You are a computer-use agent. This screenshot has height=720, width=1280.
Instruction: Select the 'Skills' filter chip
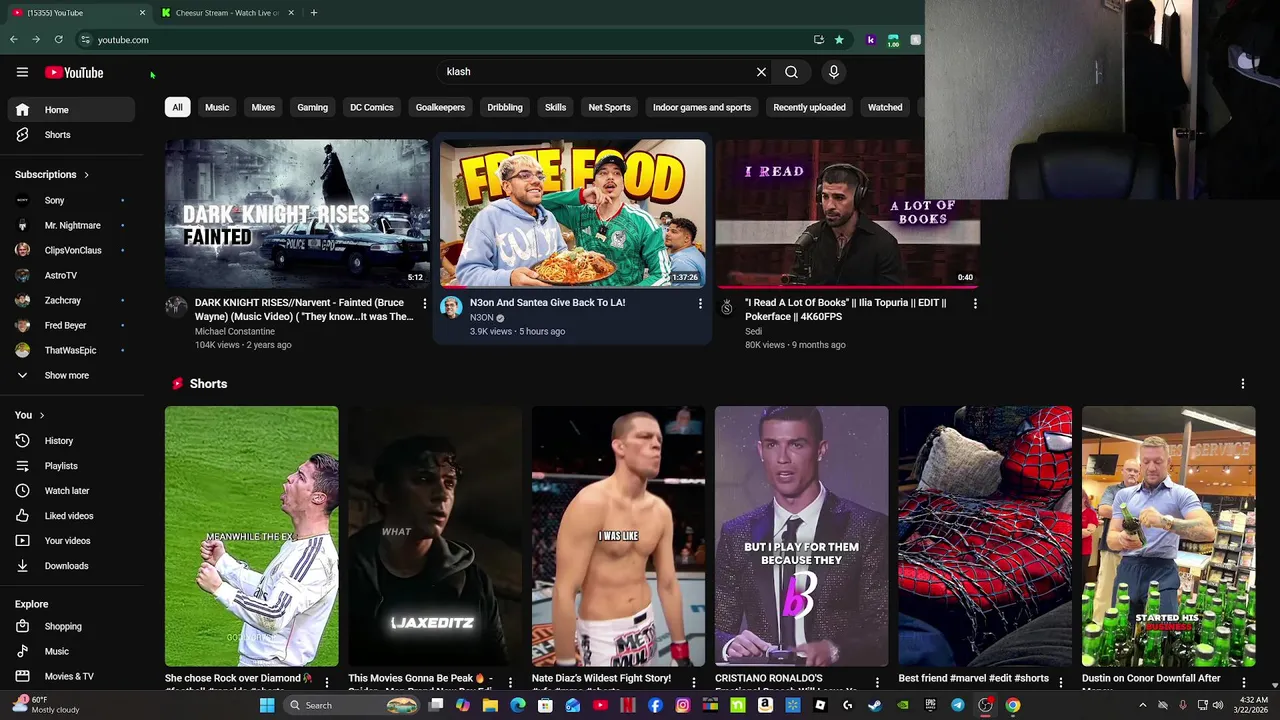(555, 107)
